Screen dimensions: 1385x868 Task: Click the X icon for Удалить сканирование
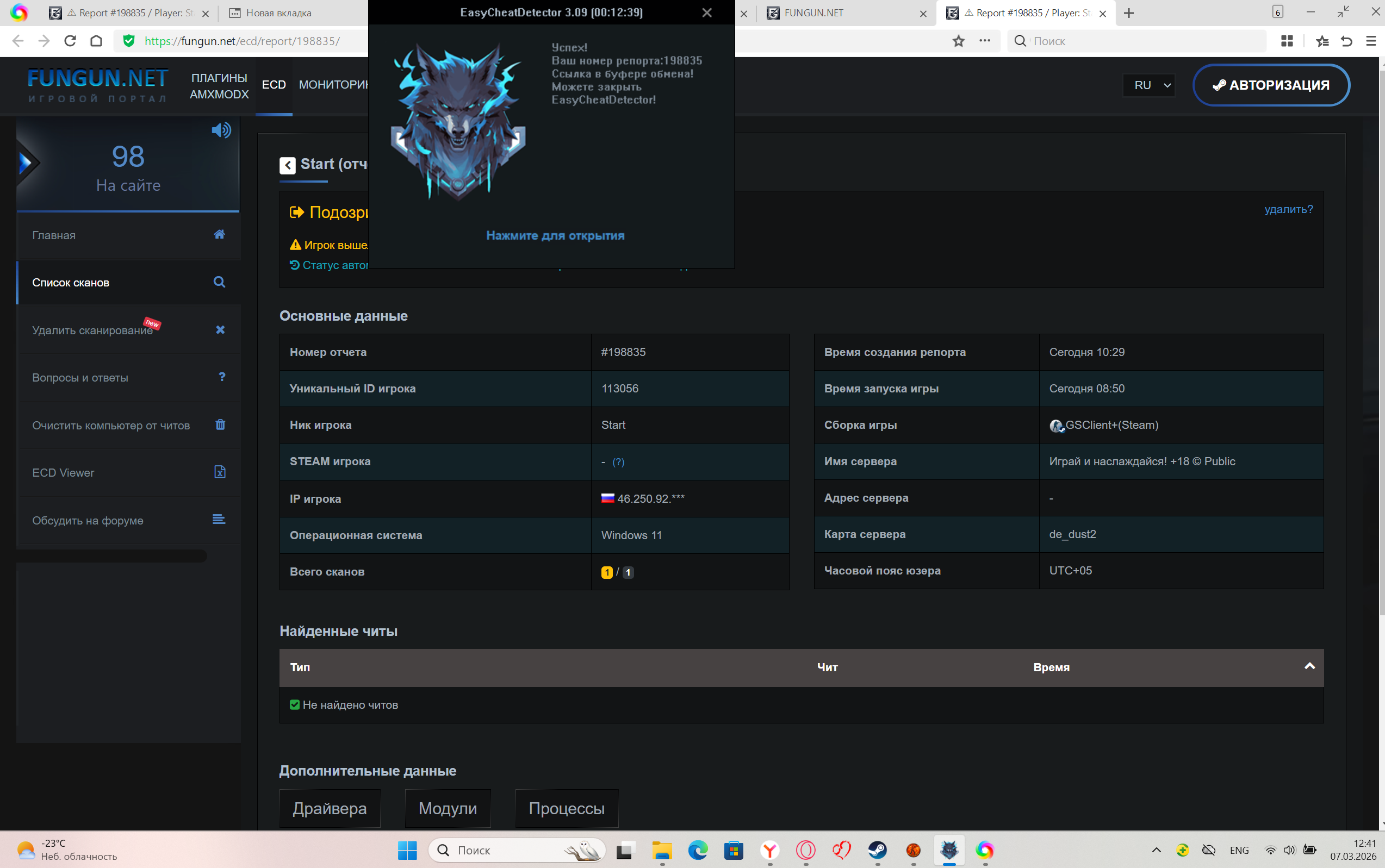(220, 329)
